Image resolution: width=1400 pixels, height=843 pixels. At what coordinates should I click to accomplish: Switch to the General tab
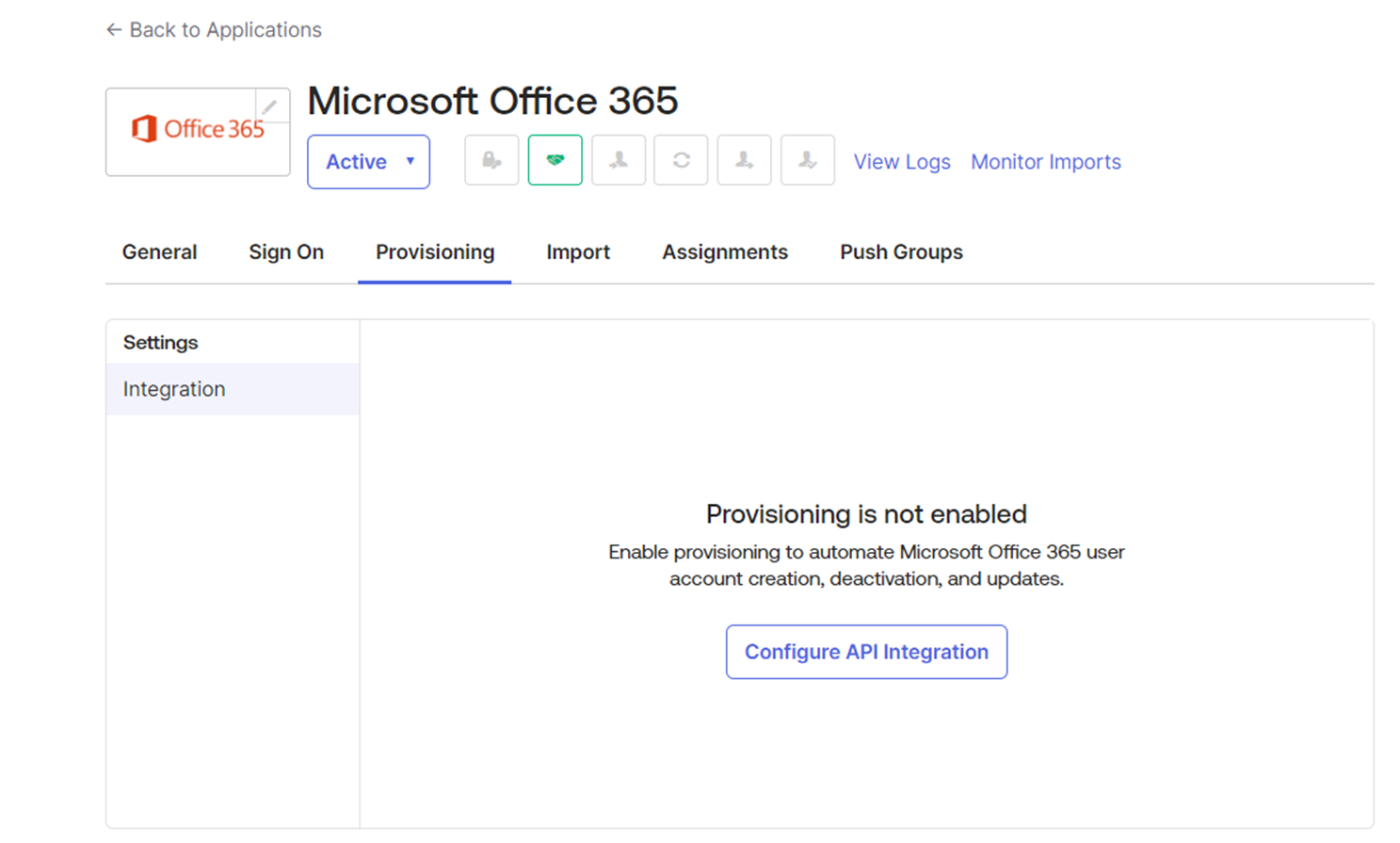(x=159, y=252)
